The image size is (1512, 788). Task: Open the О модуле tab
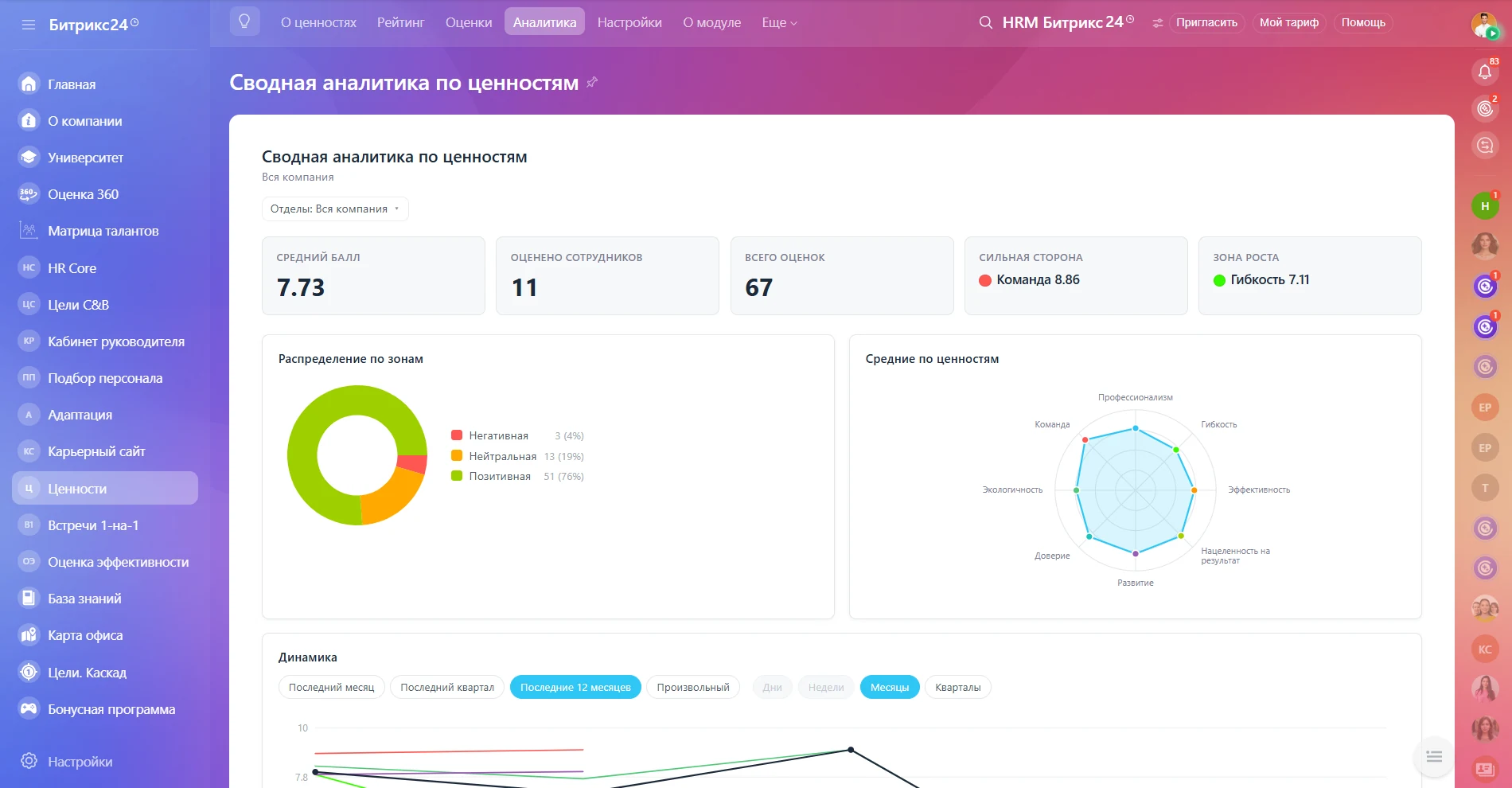(711, 22)
